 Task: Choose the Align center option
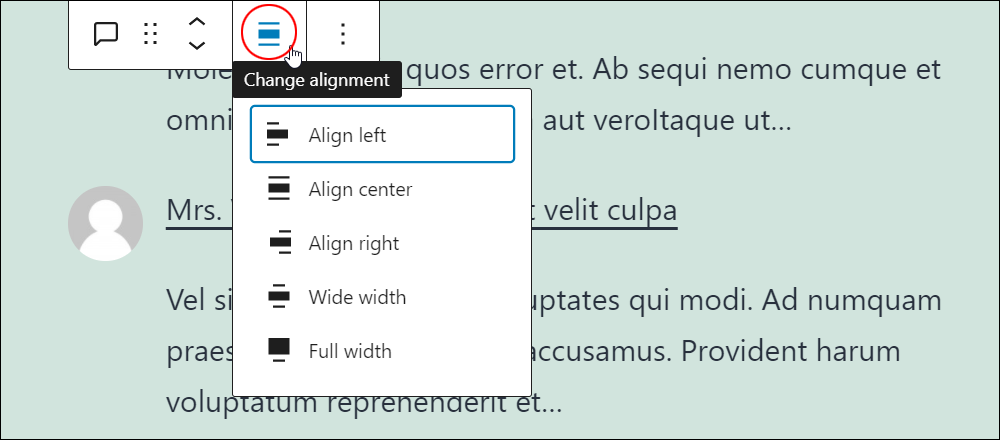[x=382, y=189]
